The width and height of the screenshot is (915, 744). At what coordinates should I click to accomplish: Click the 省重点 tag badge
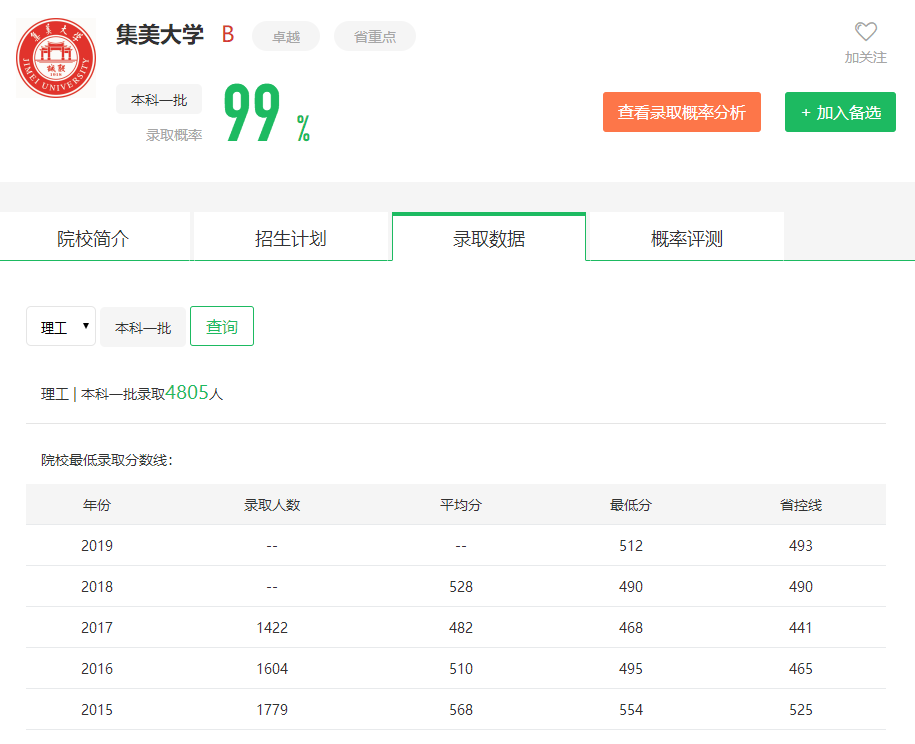375,37
